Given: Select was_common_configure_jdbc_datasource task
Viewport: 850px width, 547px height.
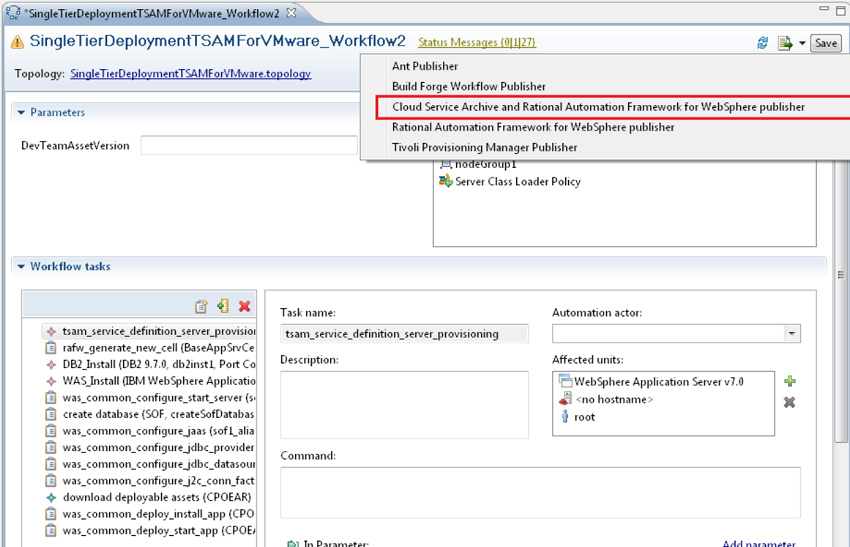Looking at the screenshot, I should [149, 464].
